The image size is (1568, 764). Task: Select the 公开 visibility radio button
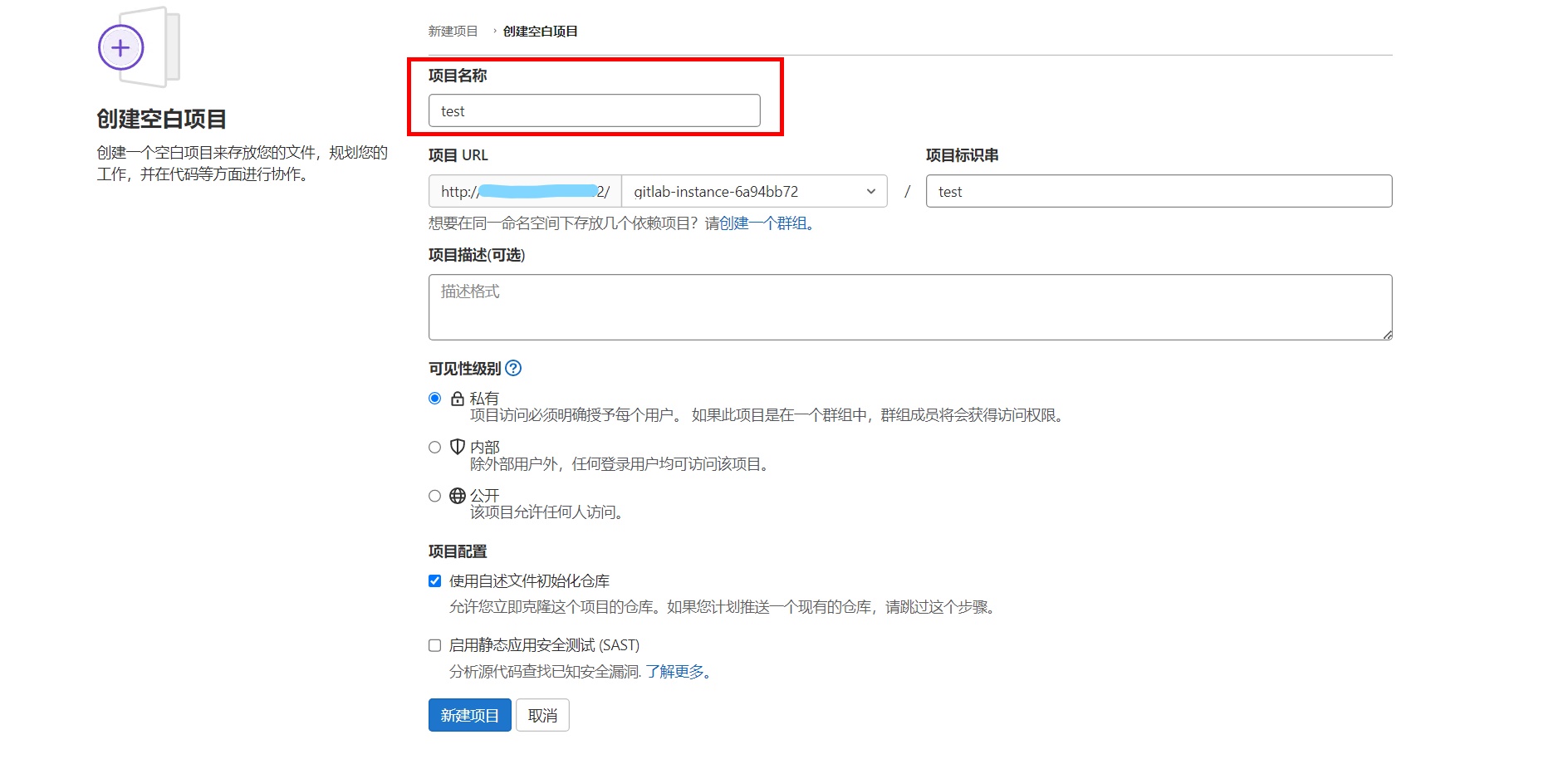pos(434,496)
